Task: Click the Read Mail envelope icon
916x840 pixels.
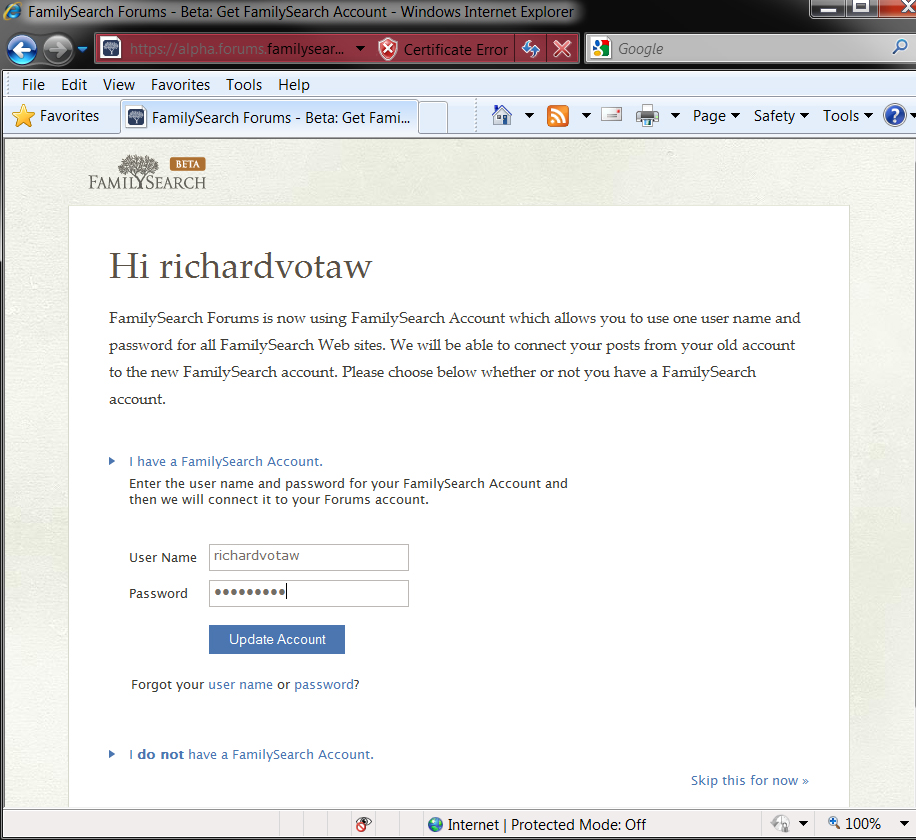Action: [612, 115]
